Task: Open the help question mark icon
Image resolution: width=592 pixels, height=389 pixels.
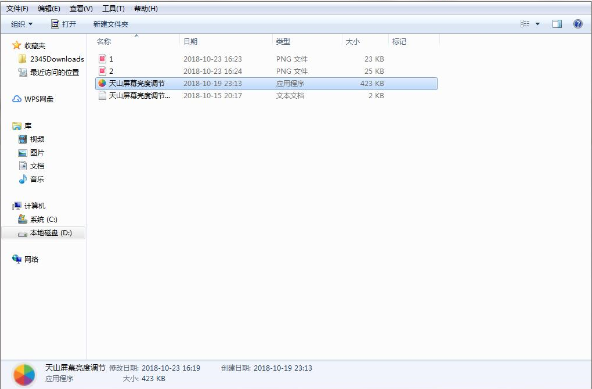Action: 578,24
